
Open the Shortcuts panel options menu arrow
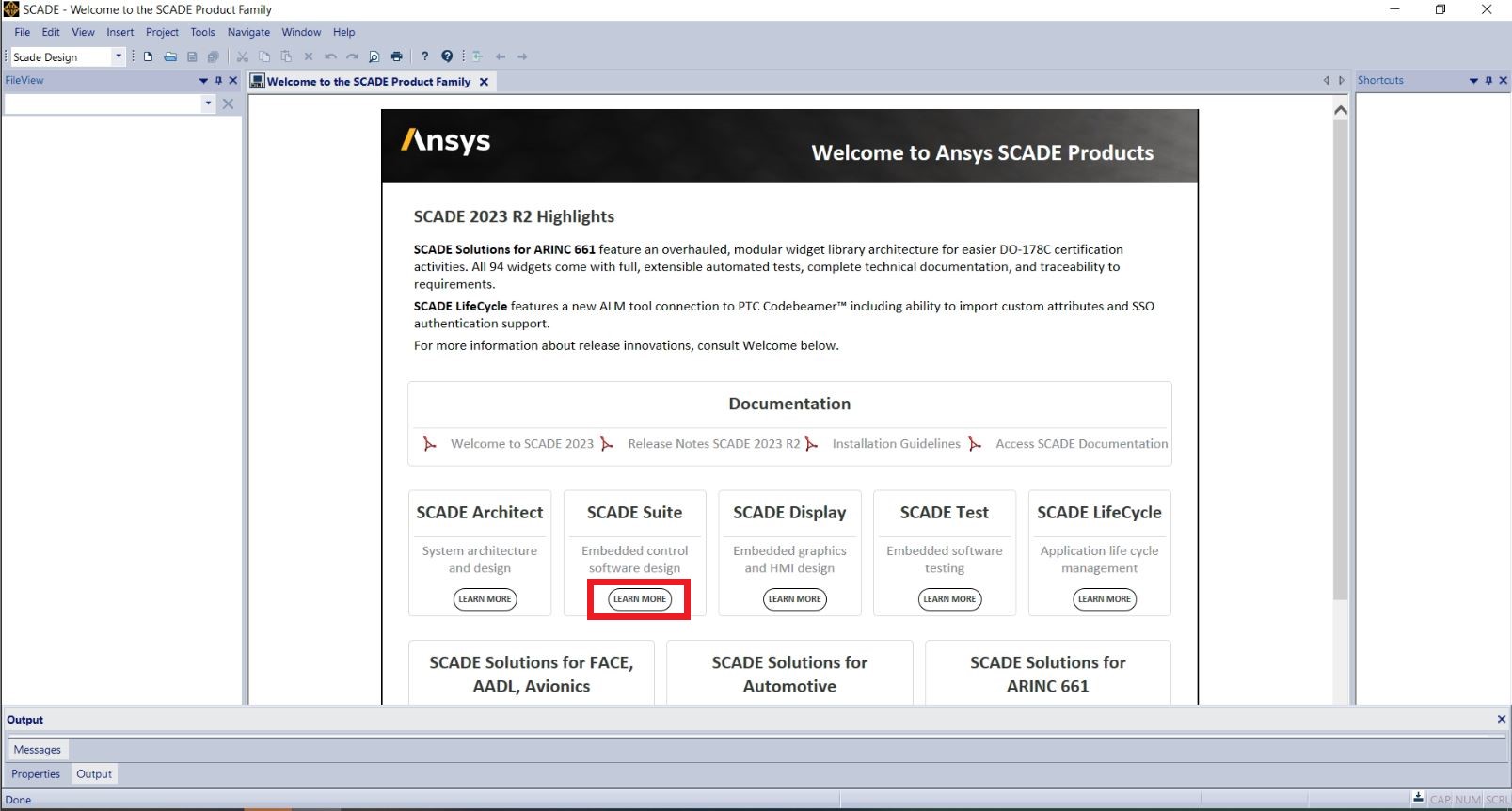pos(1473,81)
